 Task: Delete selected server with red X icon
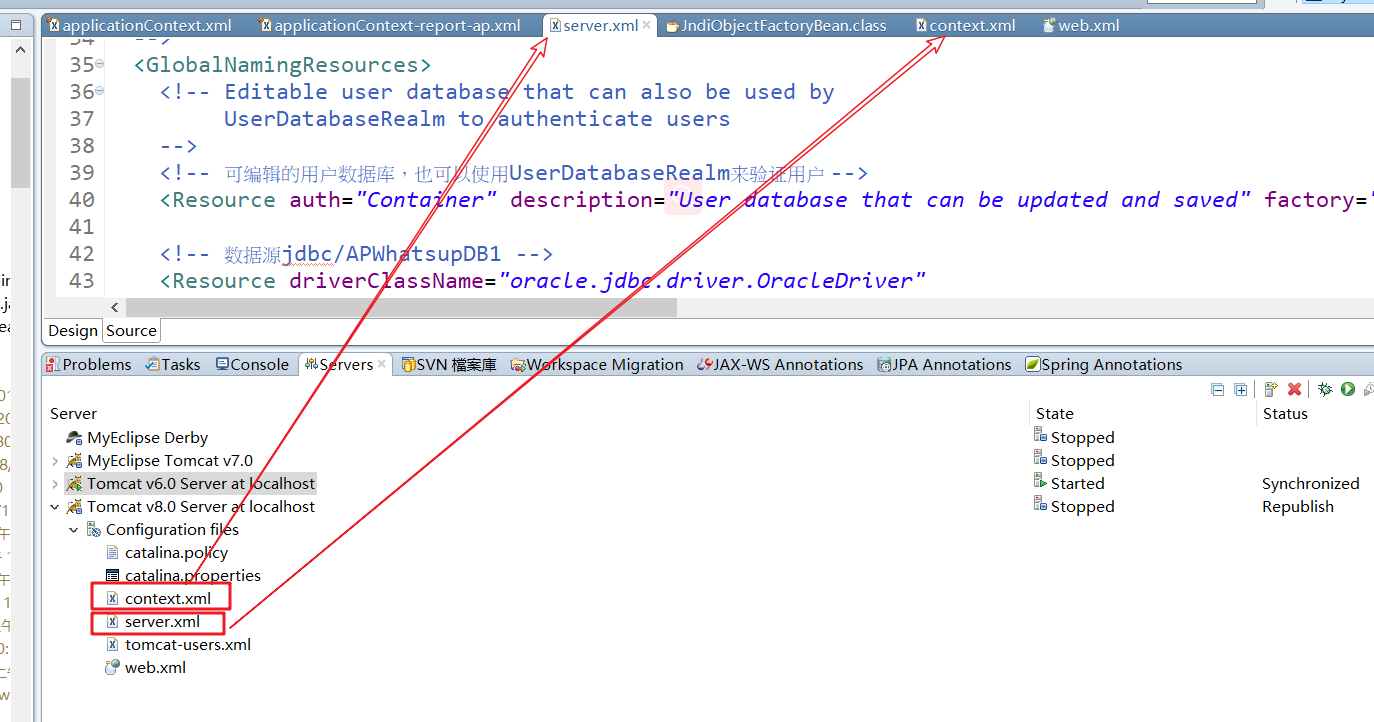coord(1294,389)
